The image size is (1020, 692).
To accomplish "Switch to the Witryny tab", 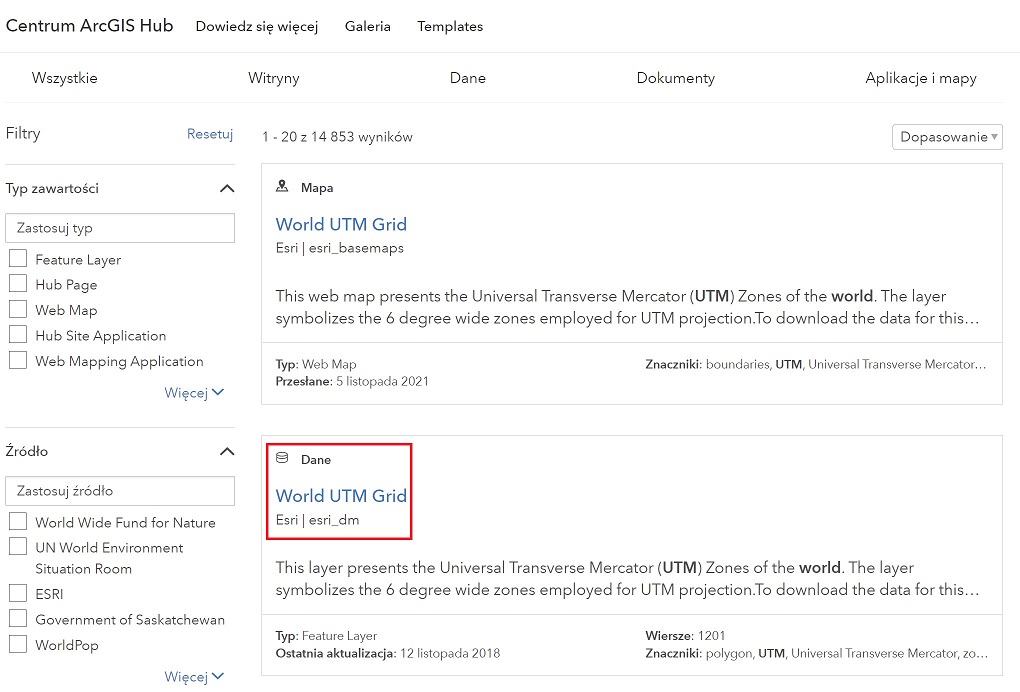I will (273, 78).
